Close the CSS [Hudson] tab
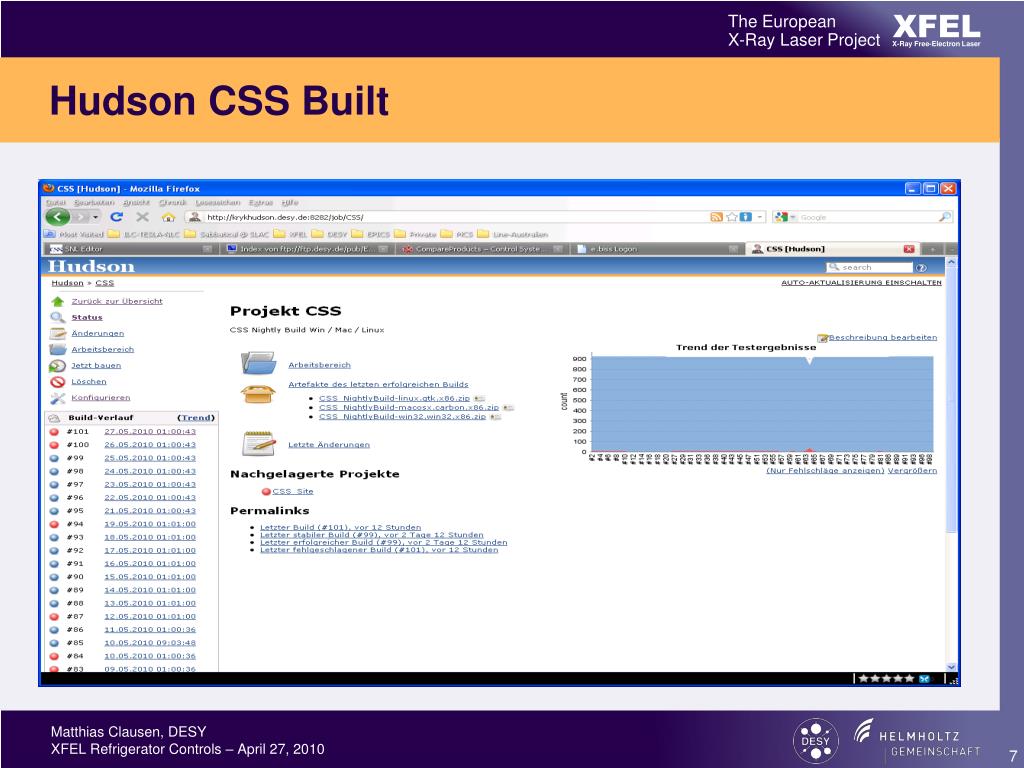This screenshot has height=768, width=1024. tap(908, 249)
